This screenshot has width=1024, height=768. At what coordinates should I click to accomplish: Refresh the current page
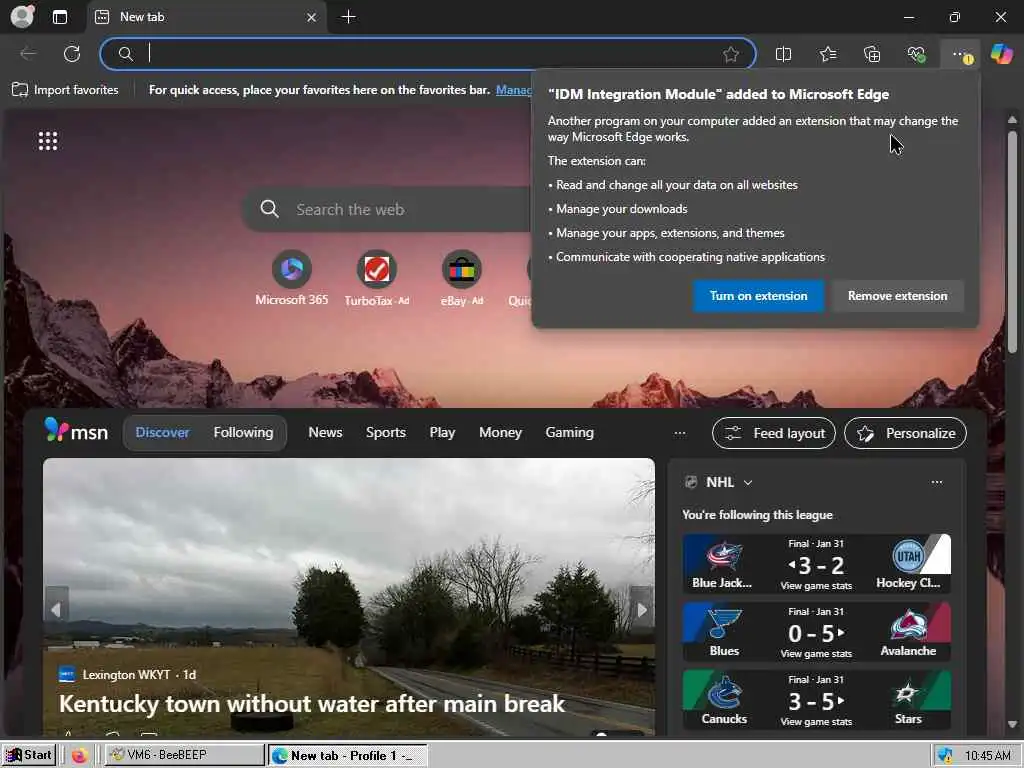coord(72,54)
